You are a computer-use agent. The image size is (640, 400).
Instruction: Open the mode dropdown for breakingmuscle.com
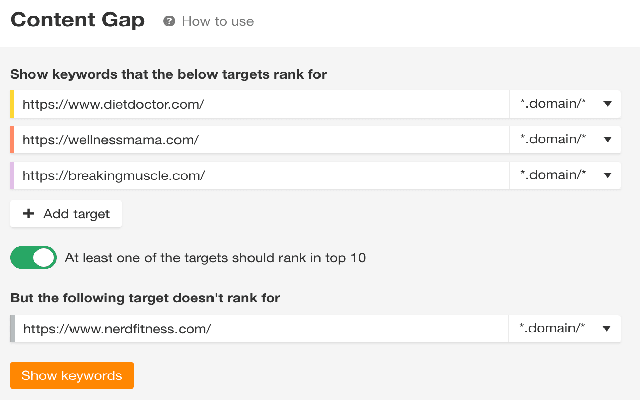[565, 175]
